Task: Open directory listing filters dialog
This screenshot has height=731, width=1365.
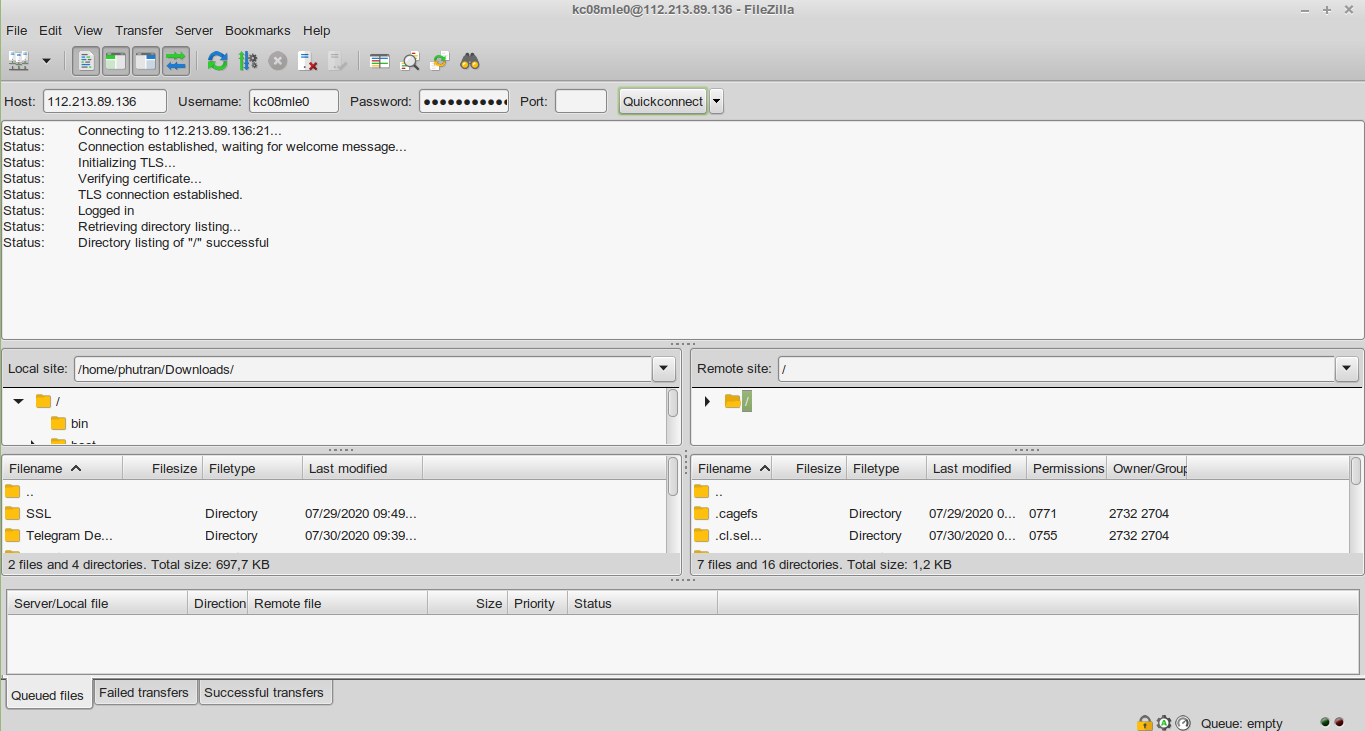Action: coord(379,61)
